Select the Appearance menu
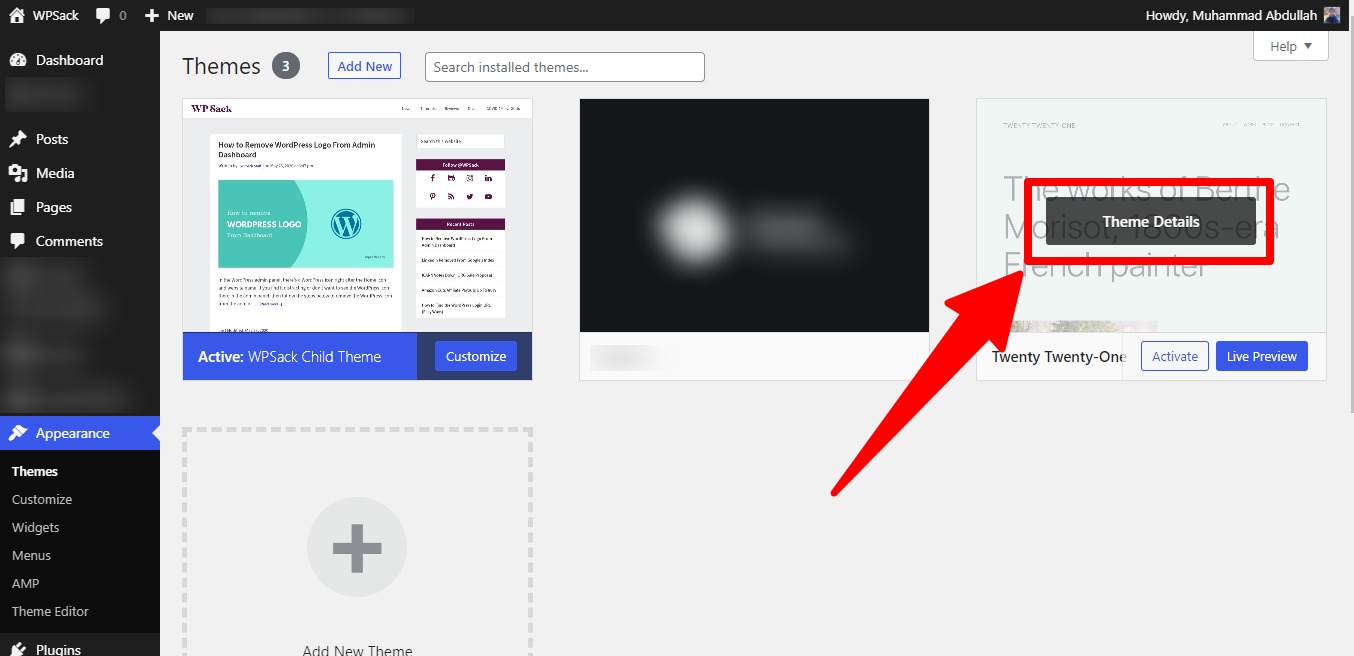 [x=80, y=433]
